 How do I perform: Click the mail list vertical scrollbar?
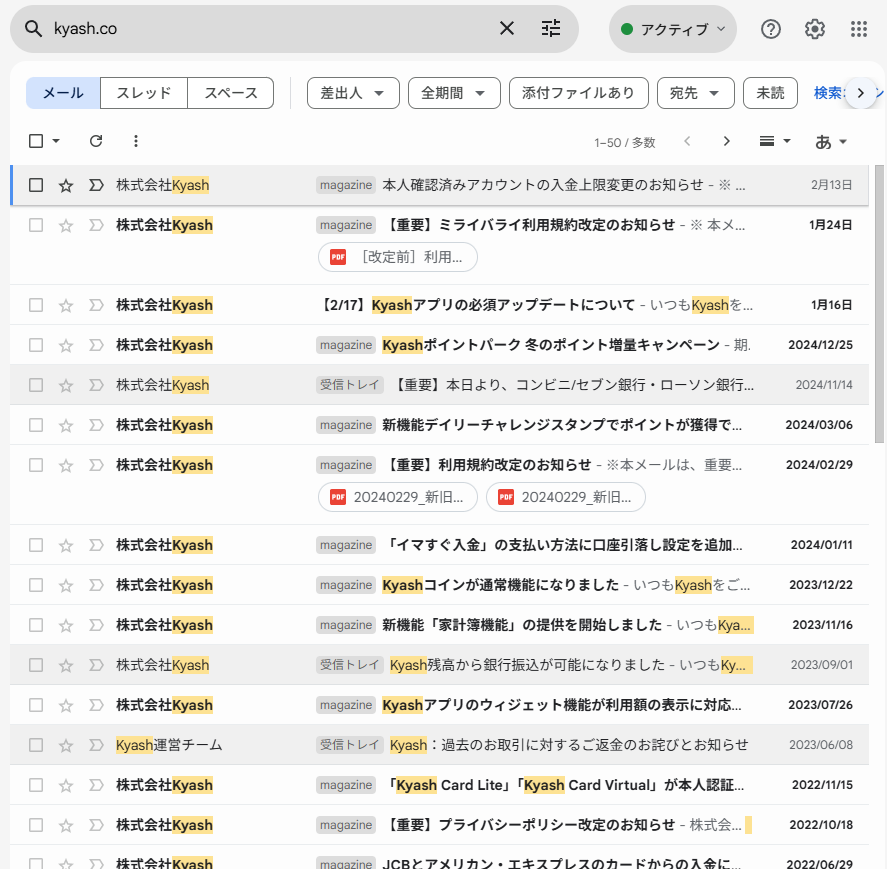click(x=879, y=304)
